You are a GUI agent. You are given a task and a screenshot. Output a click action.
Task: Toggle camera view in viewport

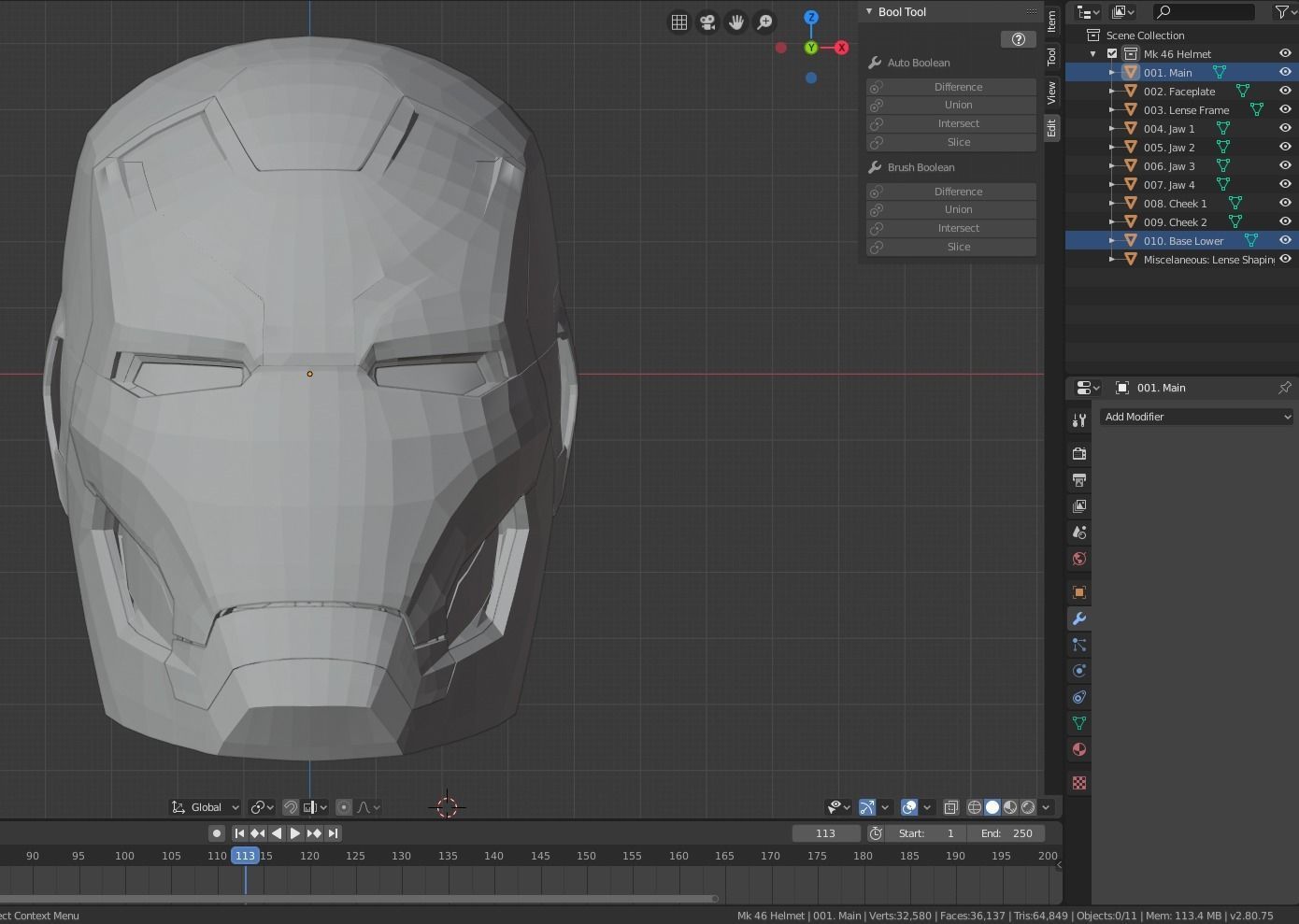click(x=707, y=21)
